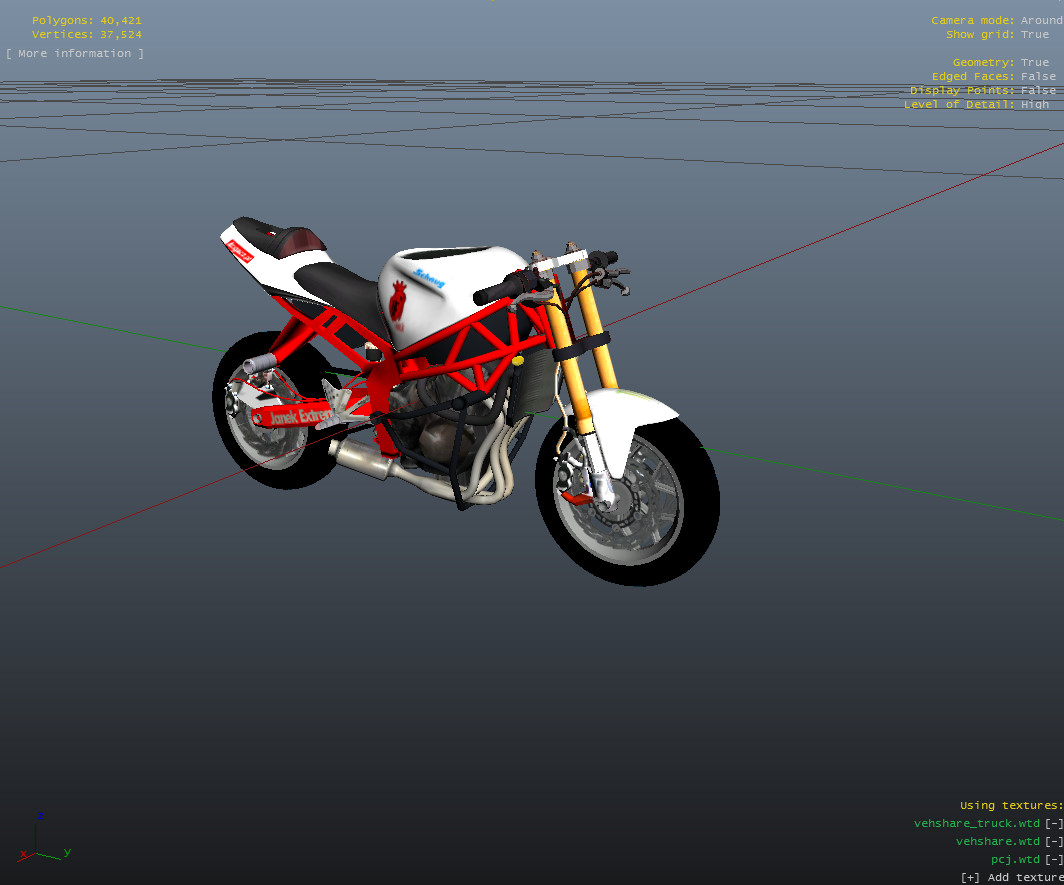This screenshot has height=885, width=1064.
Task: Change the Camera mode from Around
Action: [1040, 20]
